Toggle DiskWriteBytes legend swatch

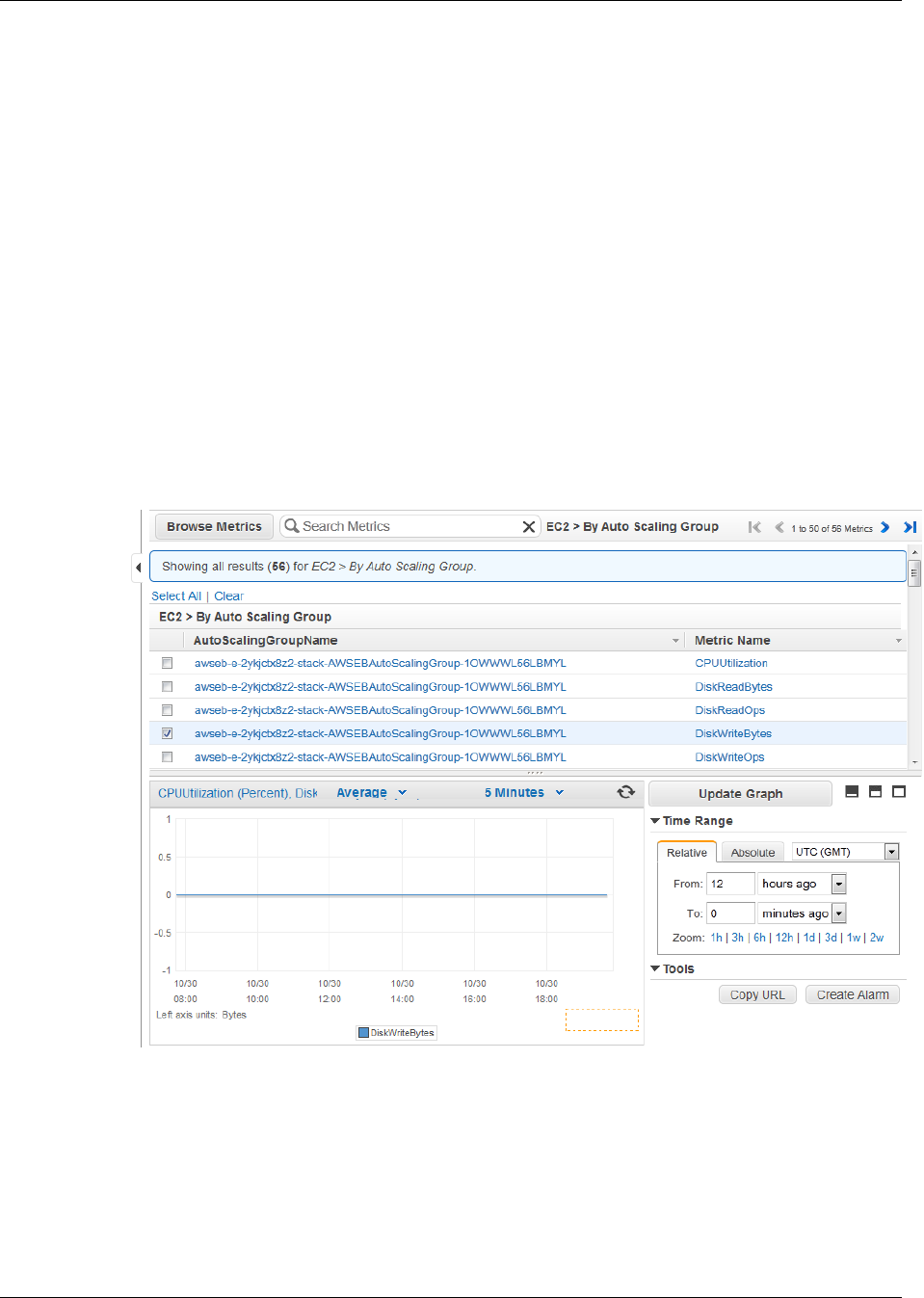pos(363,1032)
